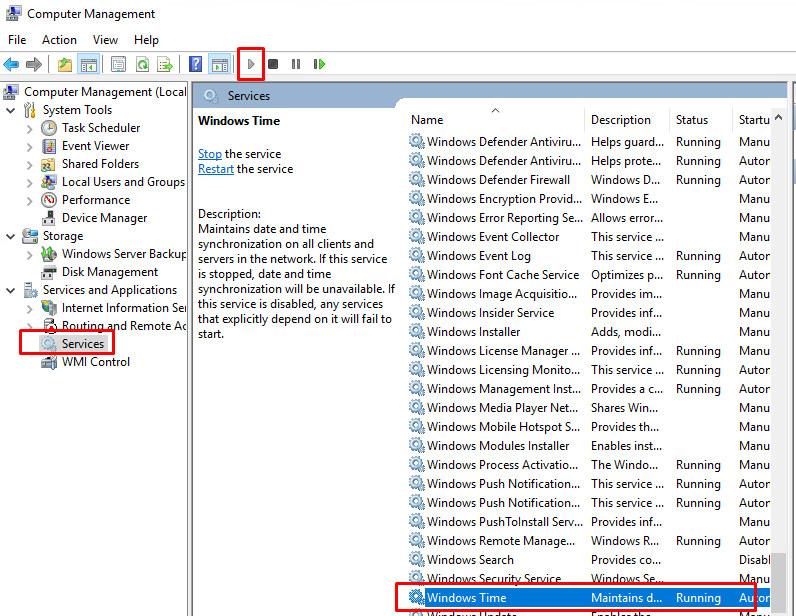
Task: Select the Windows Font Cache Service row
Action: (589, 275)
